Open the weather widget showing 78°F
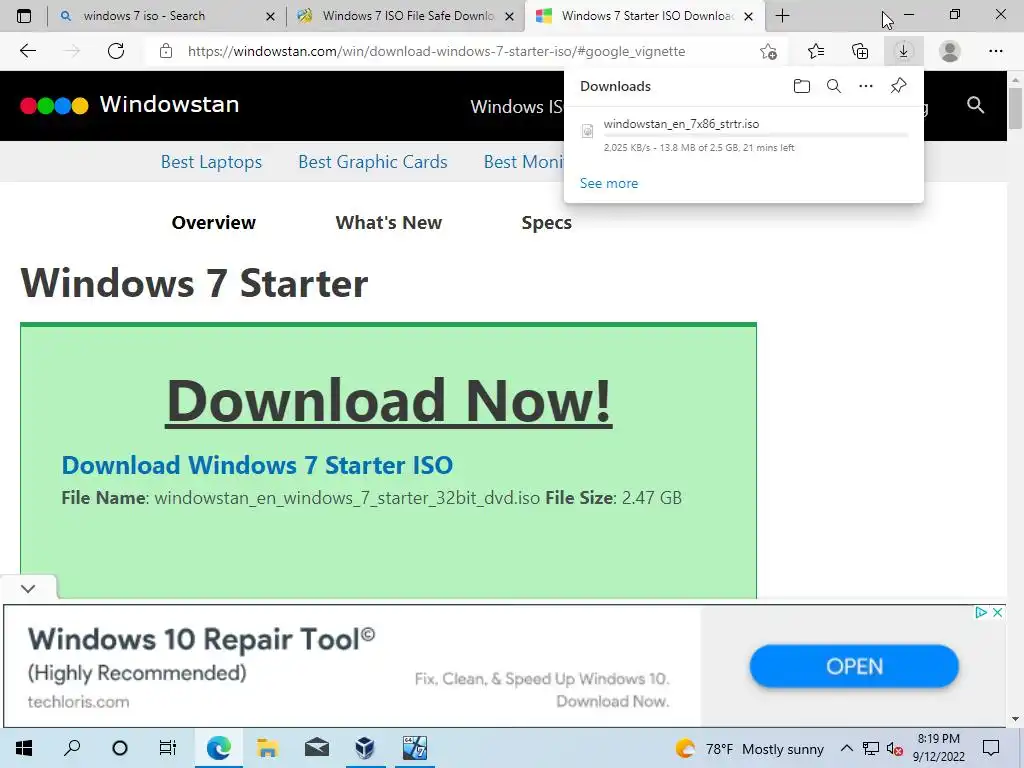Viewport: 1024px width, 768px height. point(750,748)
